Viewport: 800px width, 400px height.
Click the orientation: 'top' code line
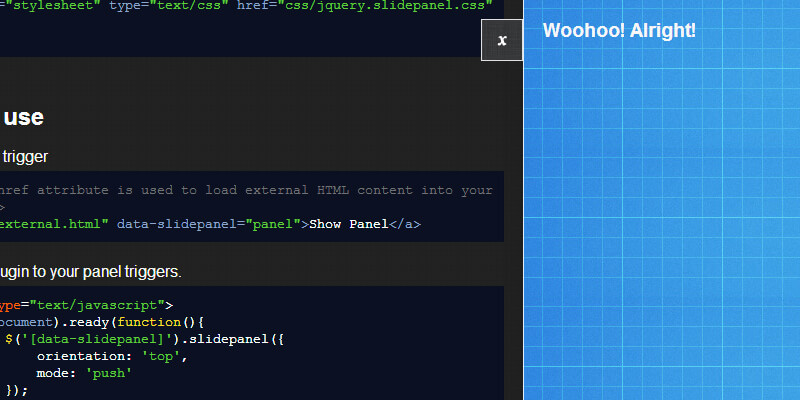[111, 356]
